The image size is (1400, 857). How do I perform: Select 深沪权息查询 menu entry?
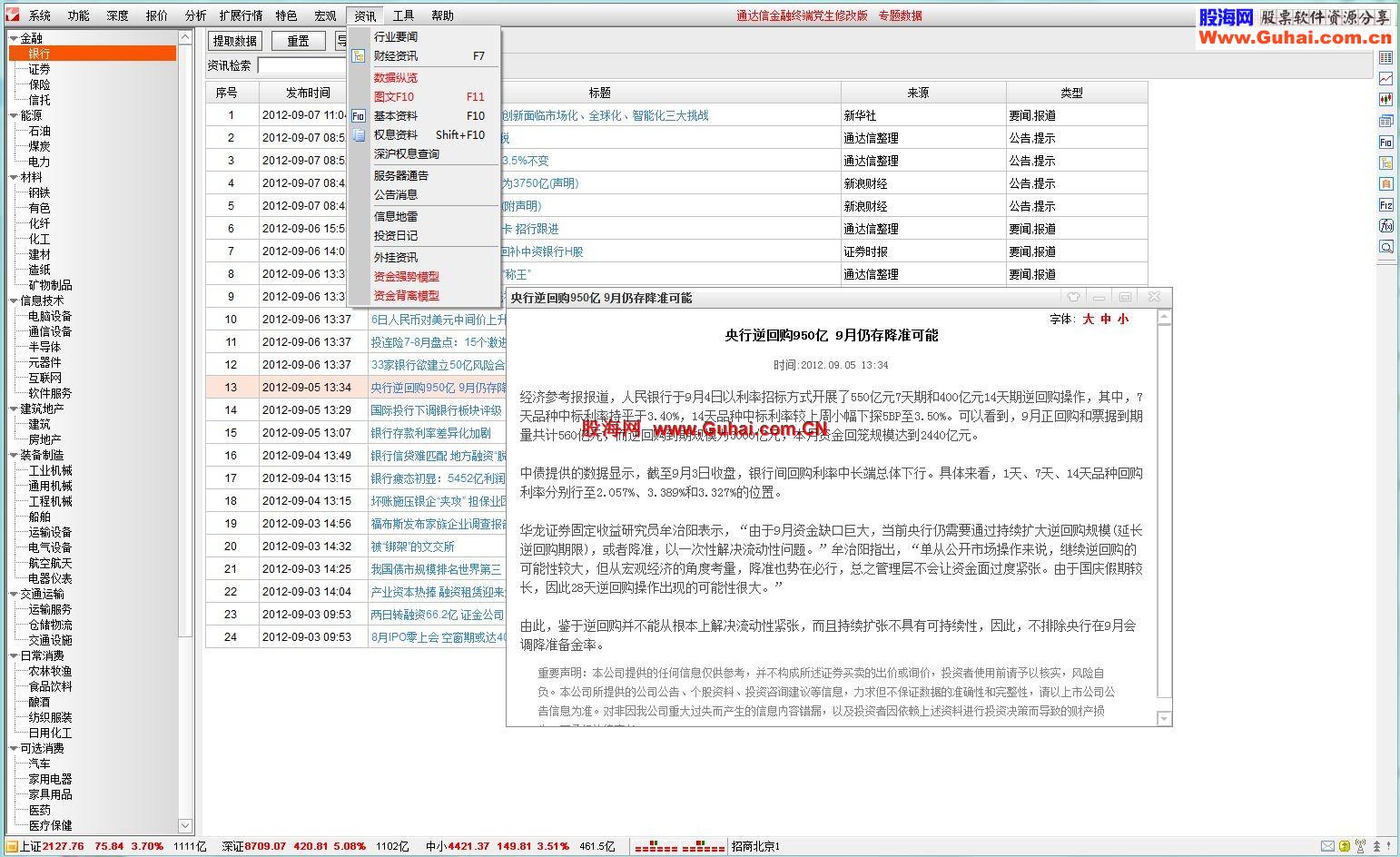[x=407, y=154]
